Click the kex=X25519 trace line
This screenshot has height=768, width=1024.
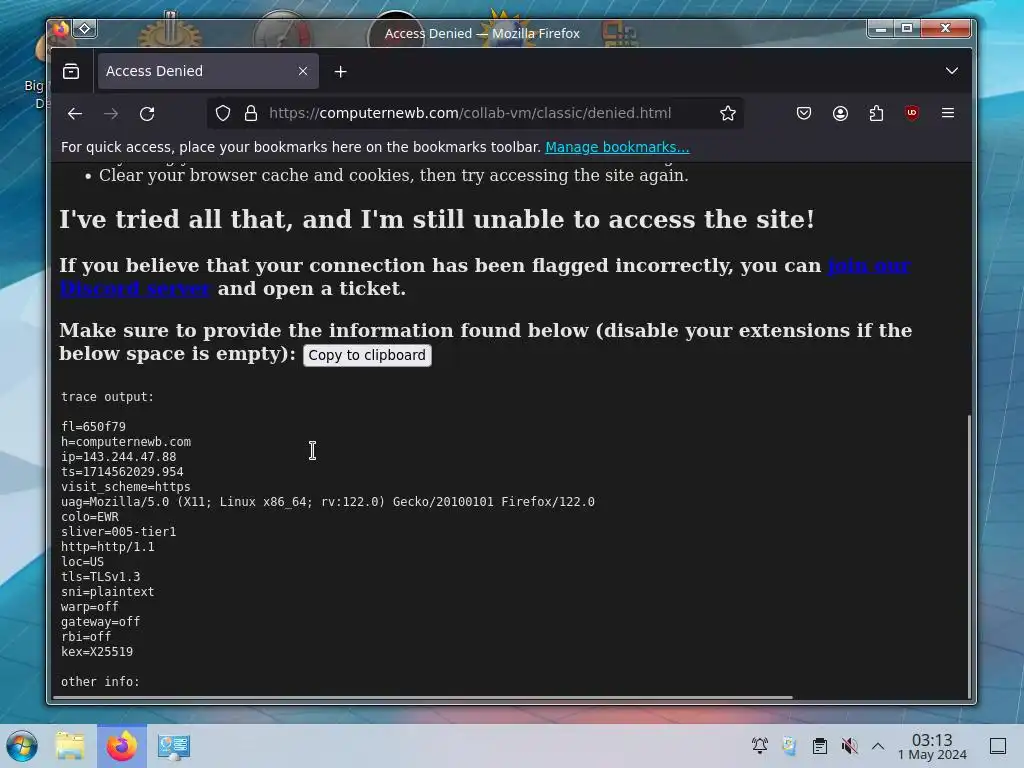click(x=97, y=652)
